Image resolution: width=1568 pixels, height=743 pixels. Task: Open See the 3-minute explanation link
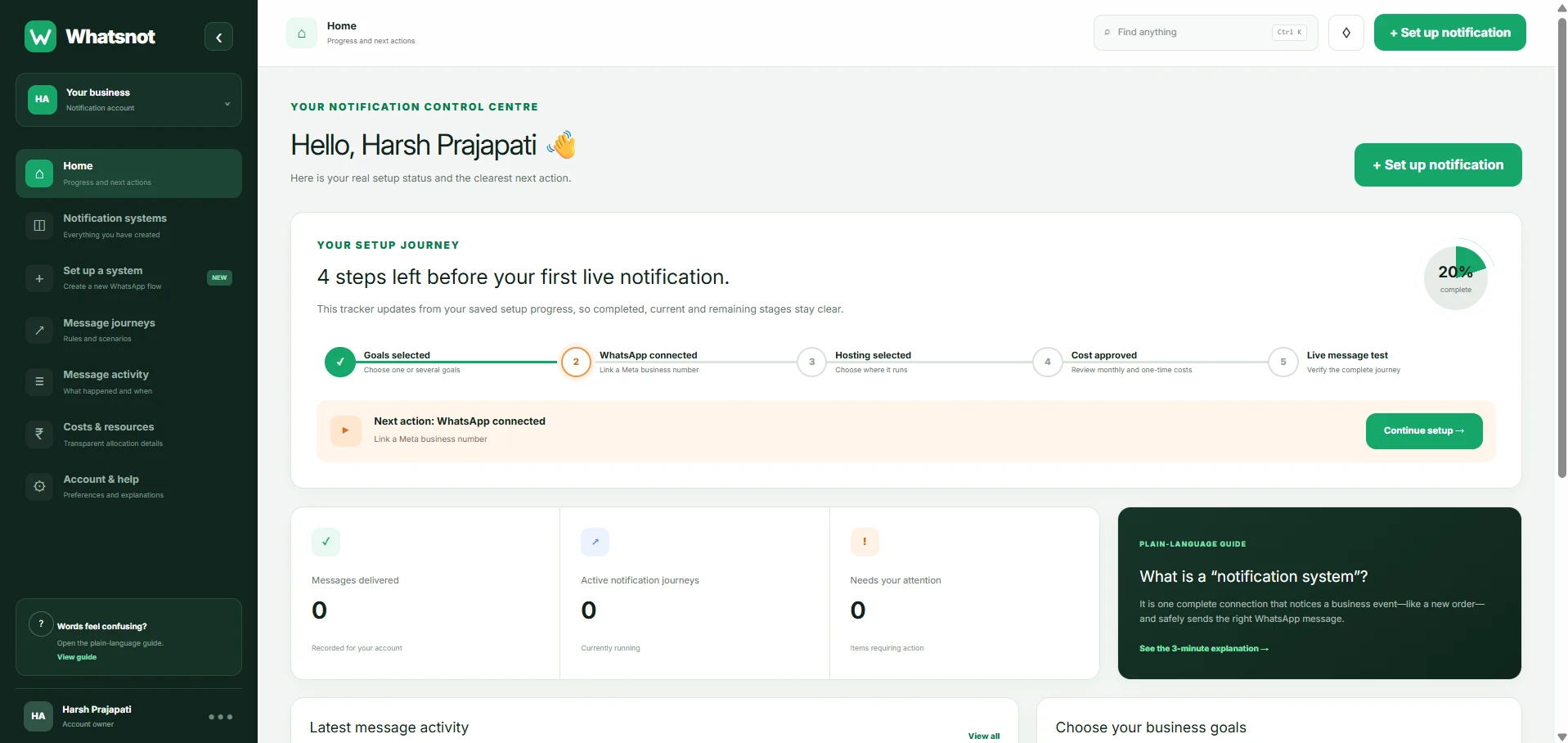click(x=1203, y=649)
